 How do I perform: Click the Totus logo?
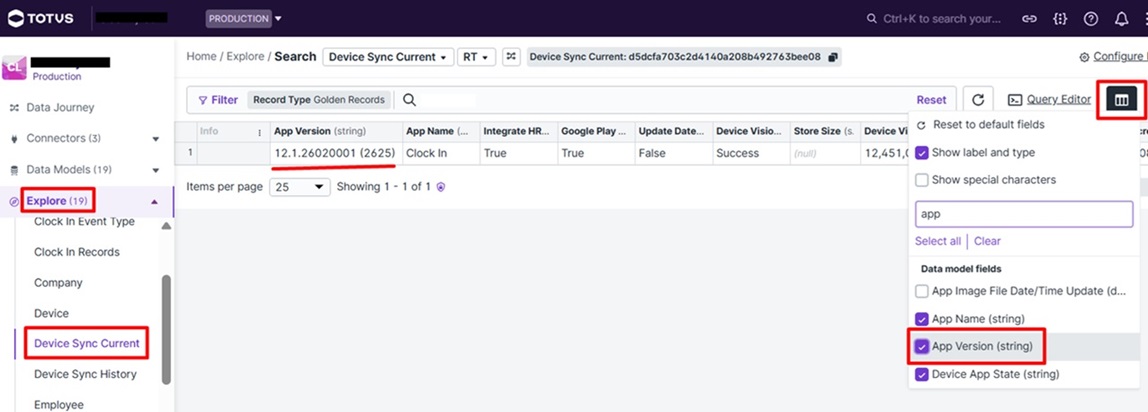pyautogui.click(x=41, y=18)
